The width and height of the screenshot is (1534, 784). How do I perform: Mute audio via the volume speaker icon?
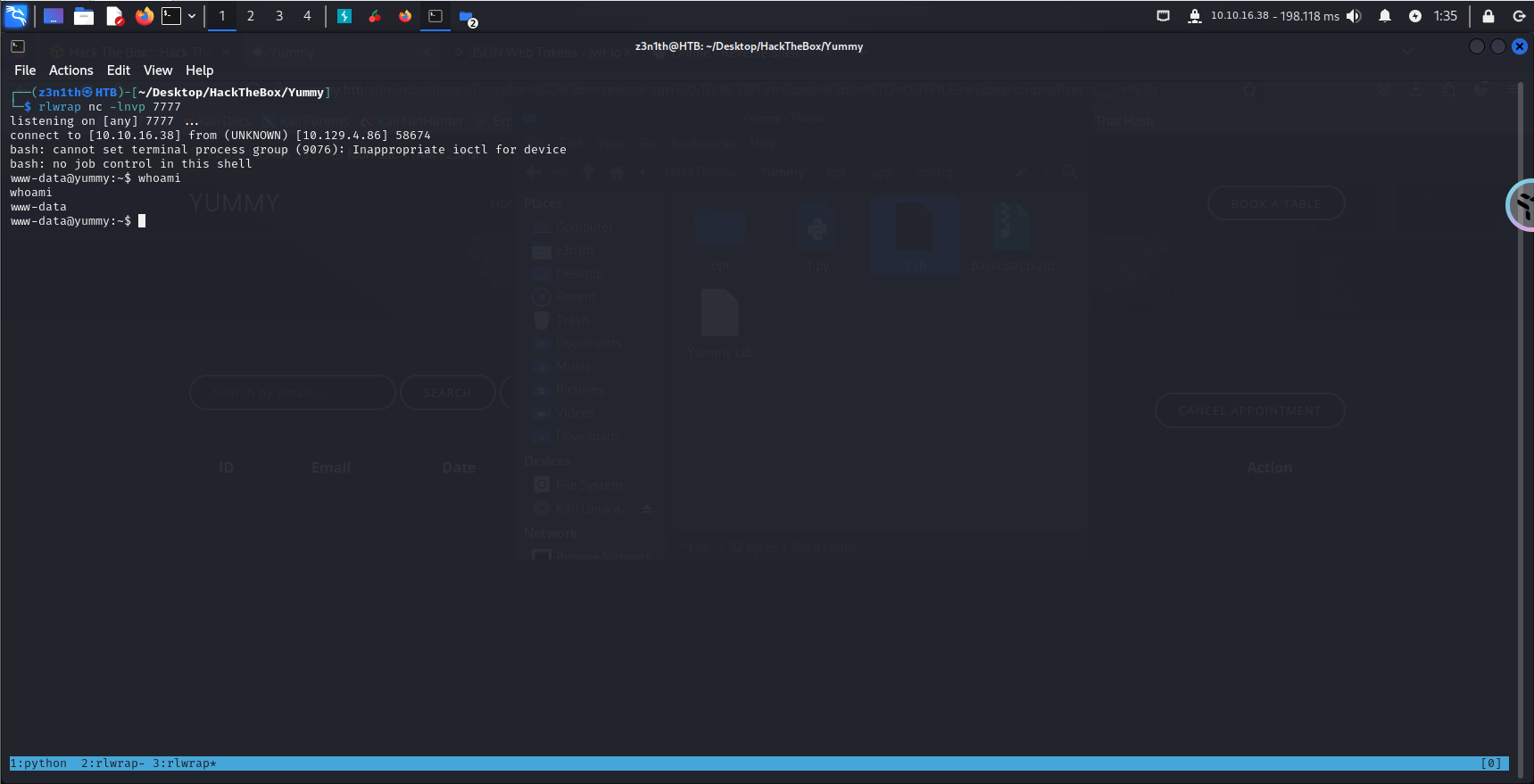[x=1355, y=16]
